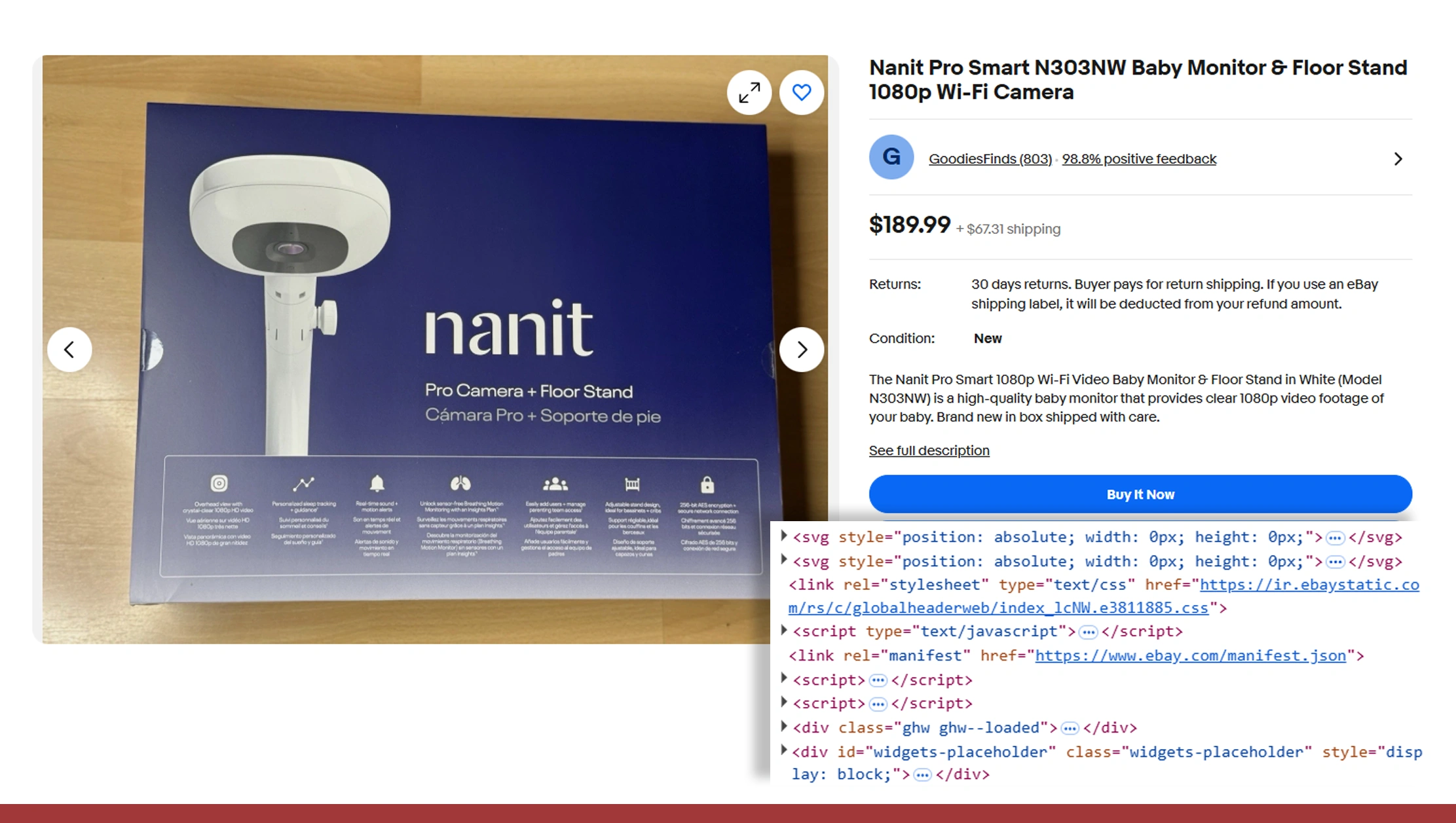Expand the first svg element node
Viewport: 1456px width, 823px height.
(x=783, y=536)
